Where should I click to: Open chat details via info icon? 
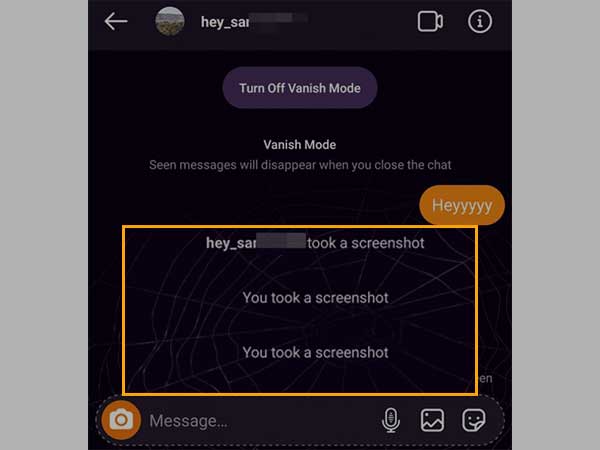pyautogui.click(x=480, y=21)
